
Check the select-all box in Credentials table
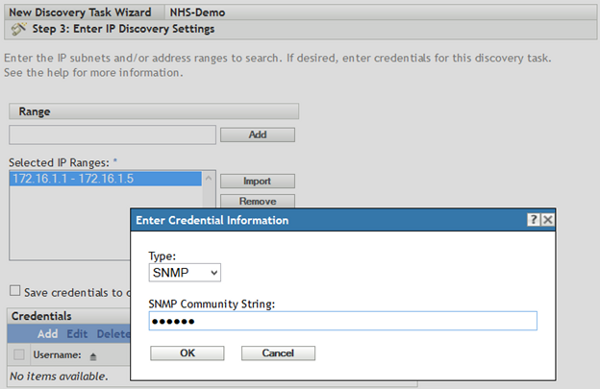(x=19, y=355)
